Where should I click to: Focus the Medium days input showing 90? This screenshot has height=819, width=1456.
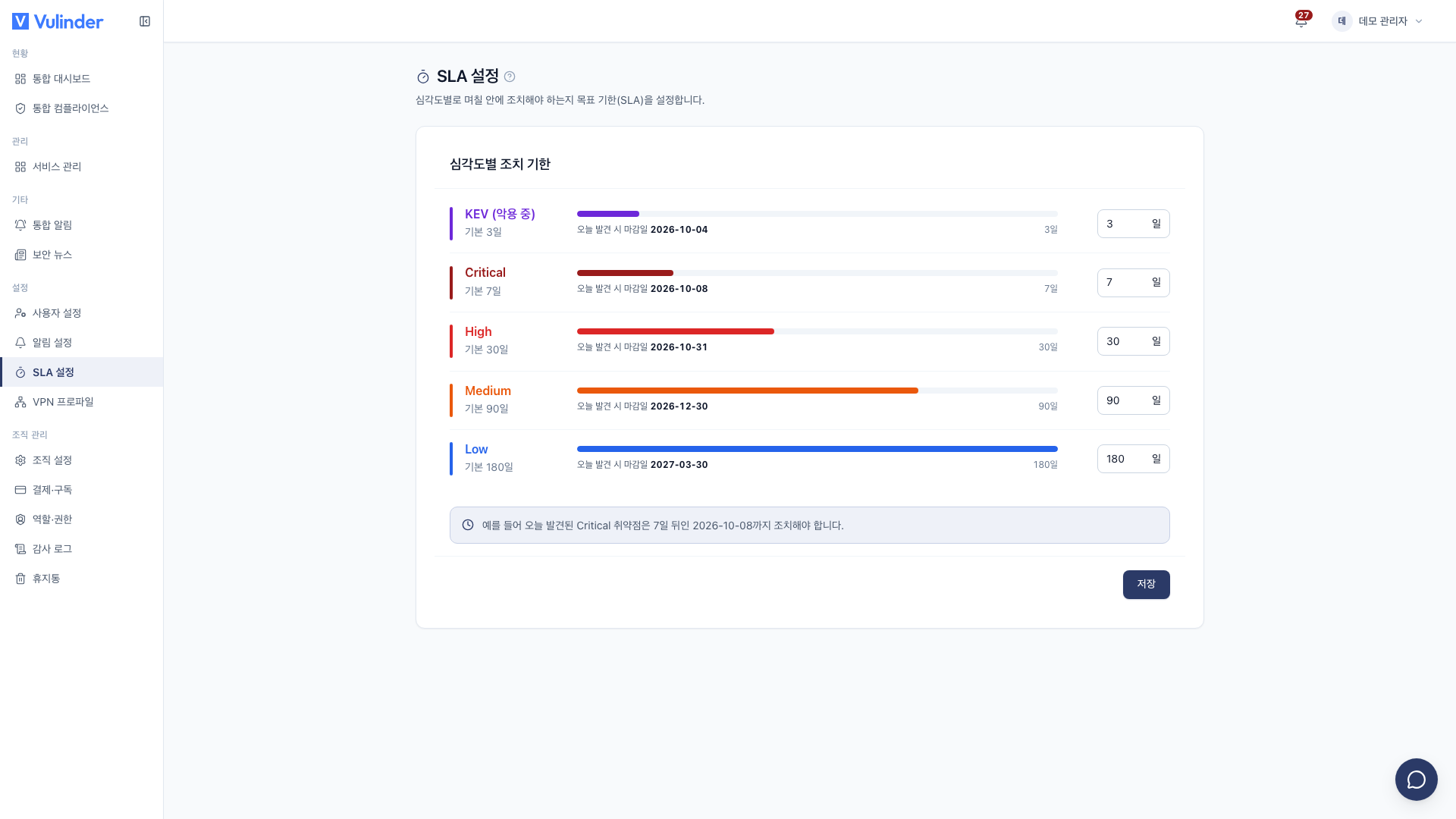click(1133, 400)
